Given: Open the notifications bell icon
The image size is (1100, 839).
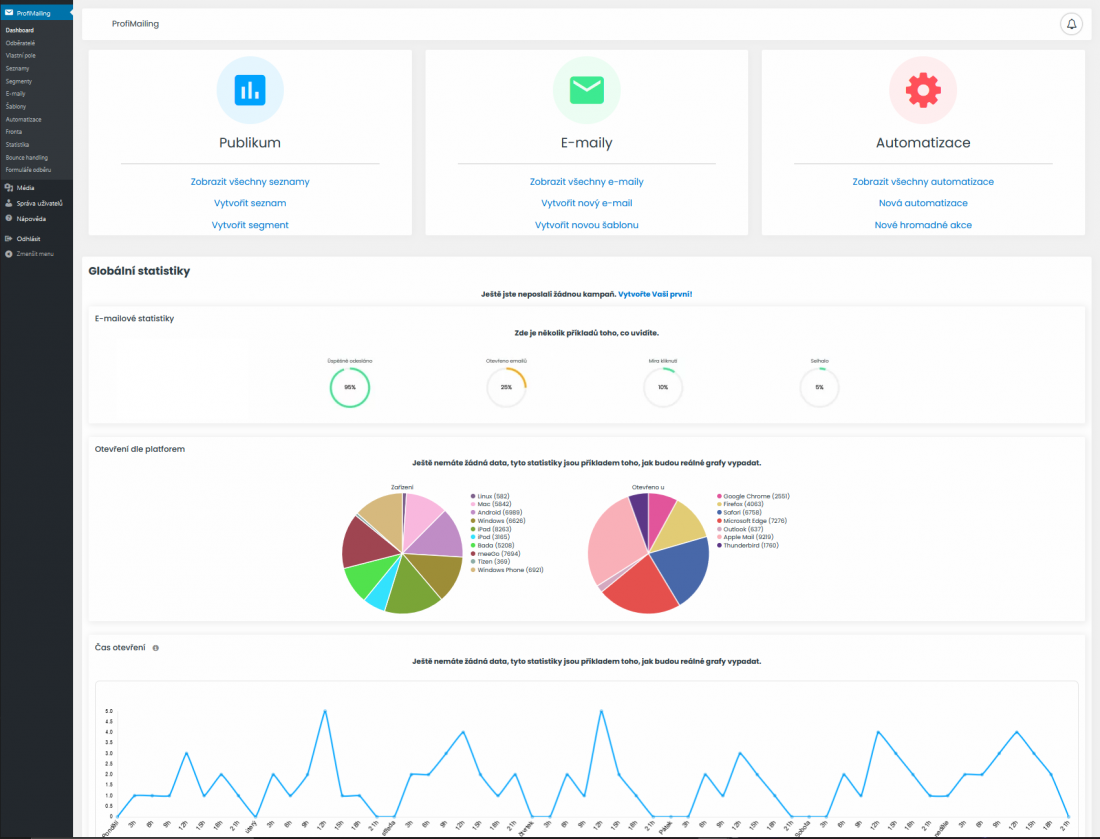Looking at the screenshot, I should click(1071, 24).
